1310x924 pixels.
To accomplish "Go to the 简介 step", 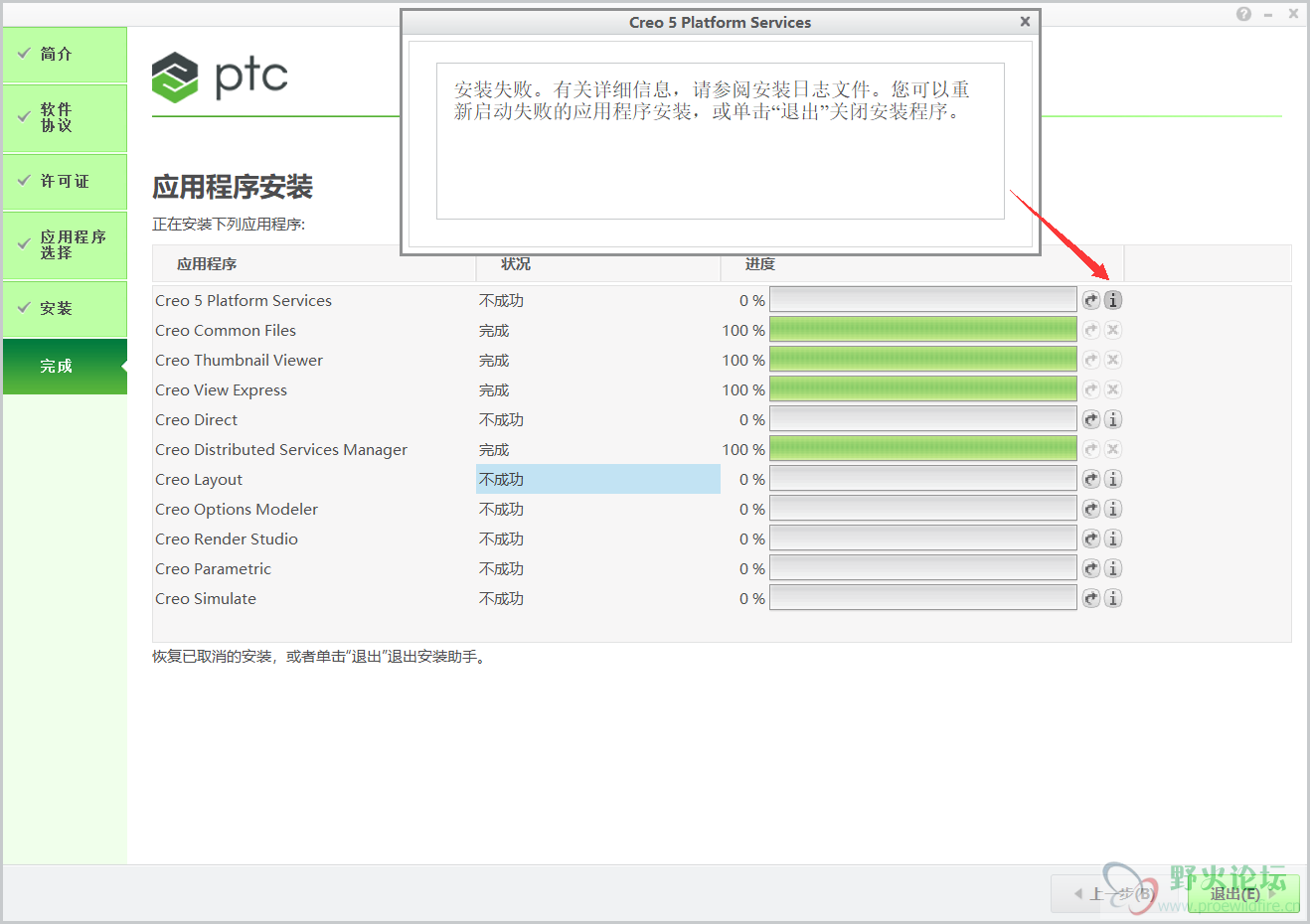I will pos(65,54).
